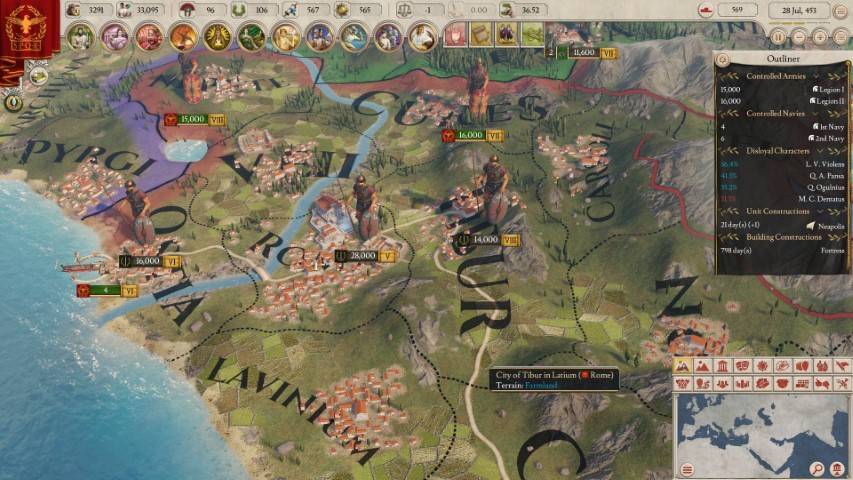The height and width of the screenshot is (480, 853).
Task: Open the hamburger menu on the minimap
Action: point(687,469)
